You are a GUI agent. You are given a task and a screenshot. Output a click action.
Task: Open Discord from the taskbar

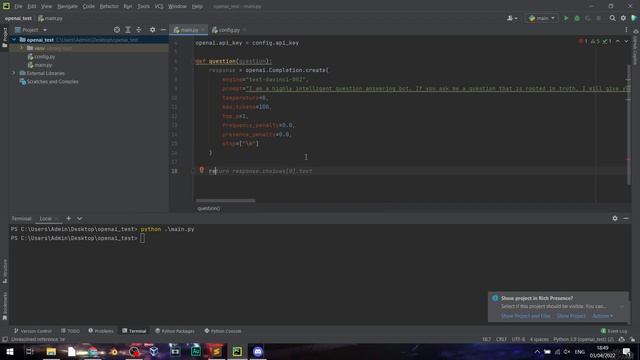pos(258,351)
